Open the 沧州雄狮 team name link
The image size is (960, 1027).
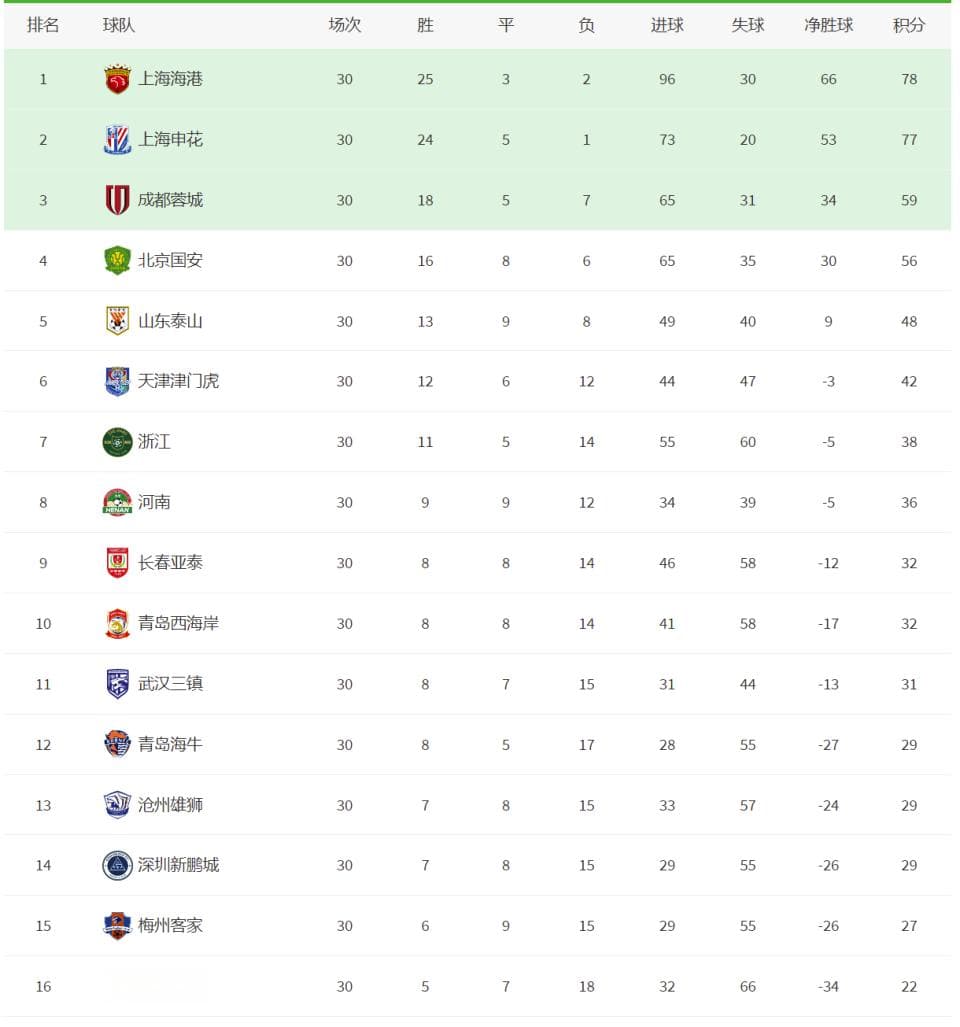click(170, 805)
